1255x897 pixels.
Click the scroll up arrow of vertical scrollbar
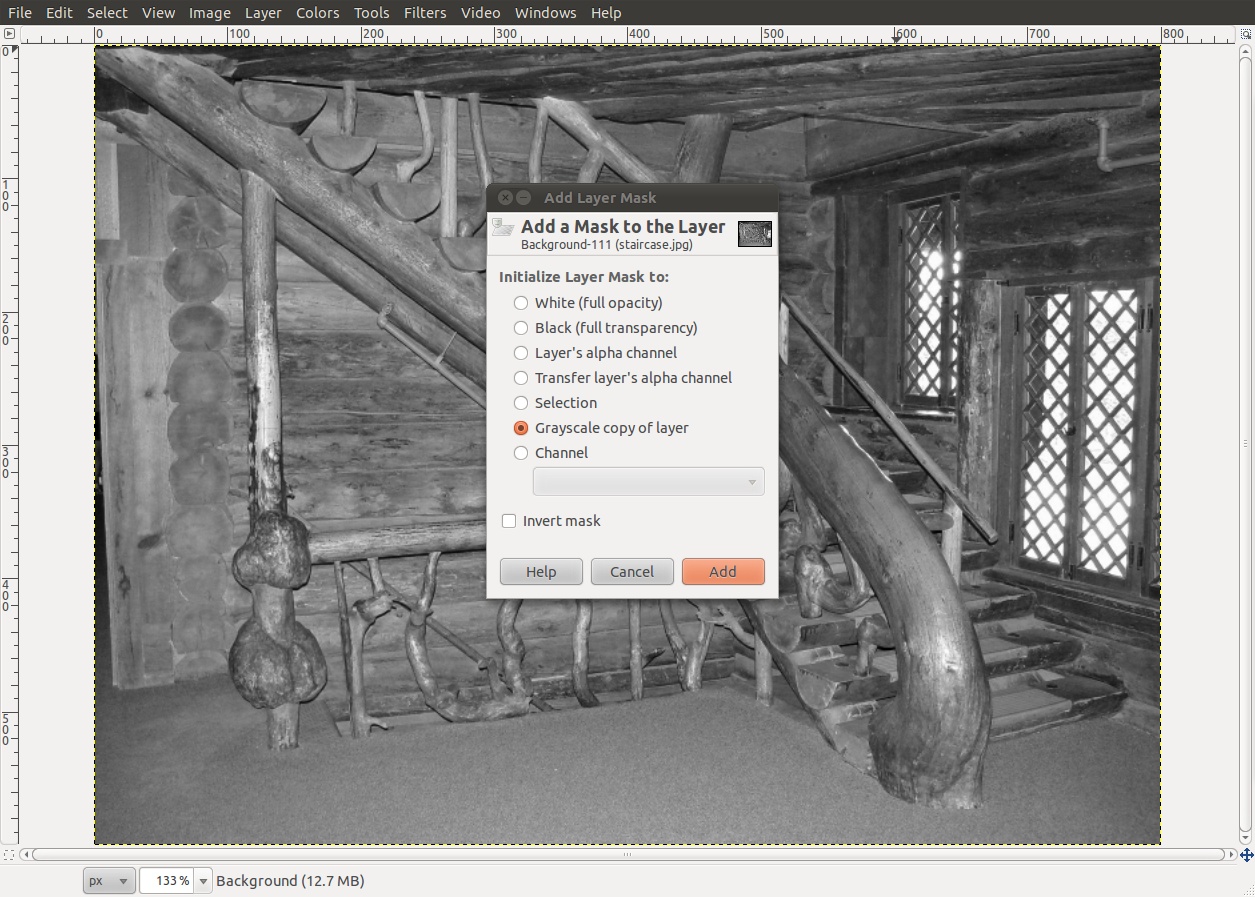coord(1246,51)
